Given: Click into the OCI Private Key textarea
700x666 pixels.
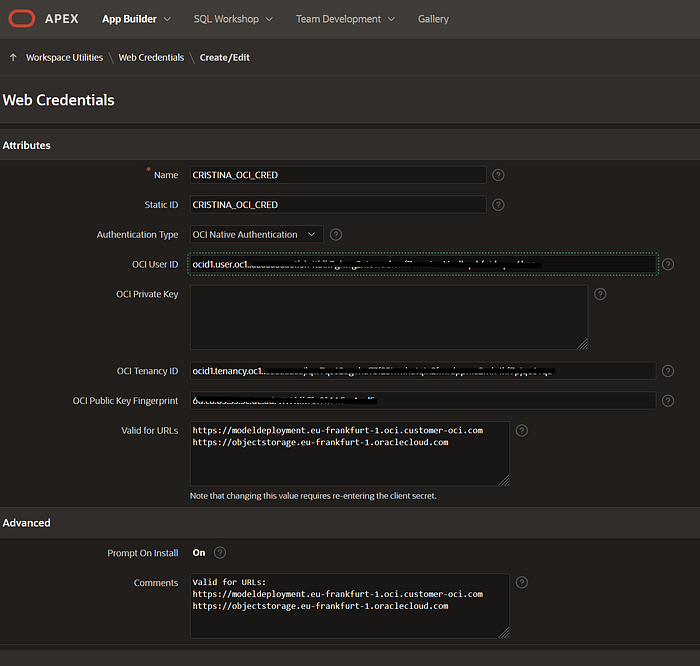Looking at the screenshot, I should [x=389, y=317].
